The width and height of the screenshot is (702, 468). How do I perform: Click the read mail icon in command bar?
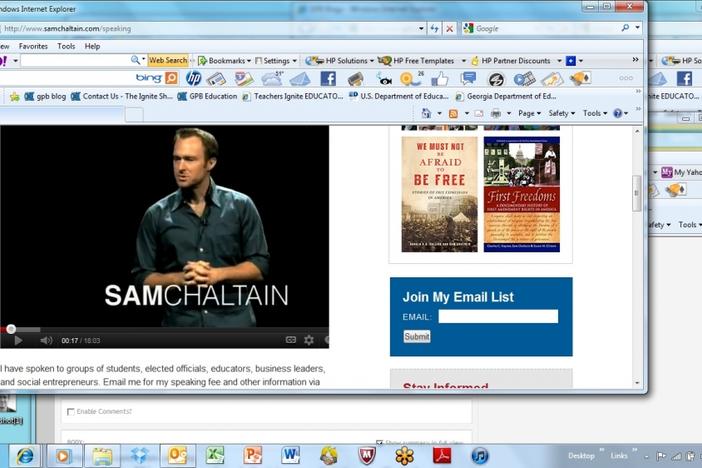[479, 114]
